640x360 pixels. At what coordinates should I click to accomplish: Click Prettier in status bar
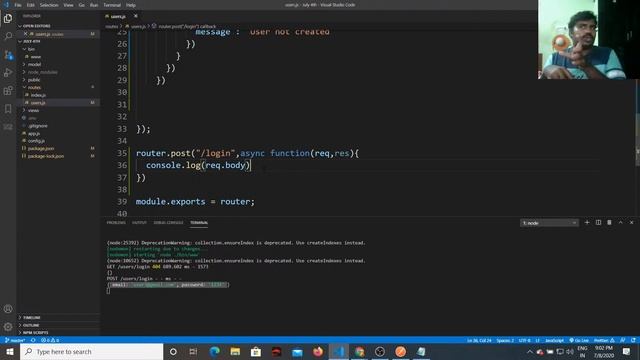click(x=604, y=340)
